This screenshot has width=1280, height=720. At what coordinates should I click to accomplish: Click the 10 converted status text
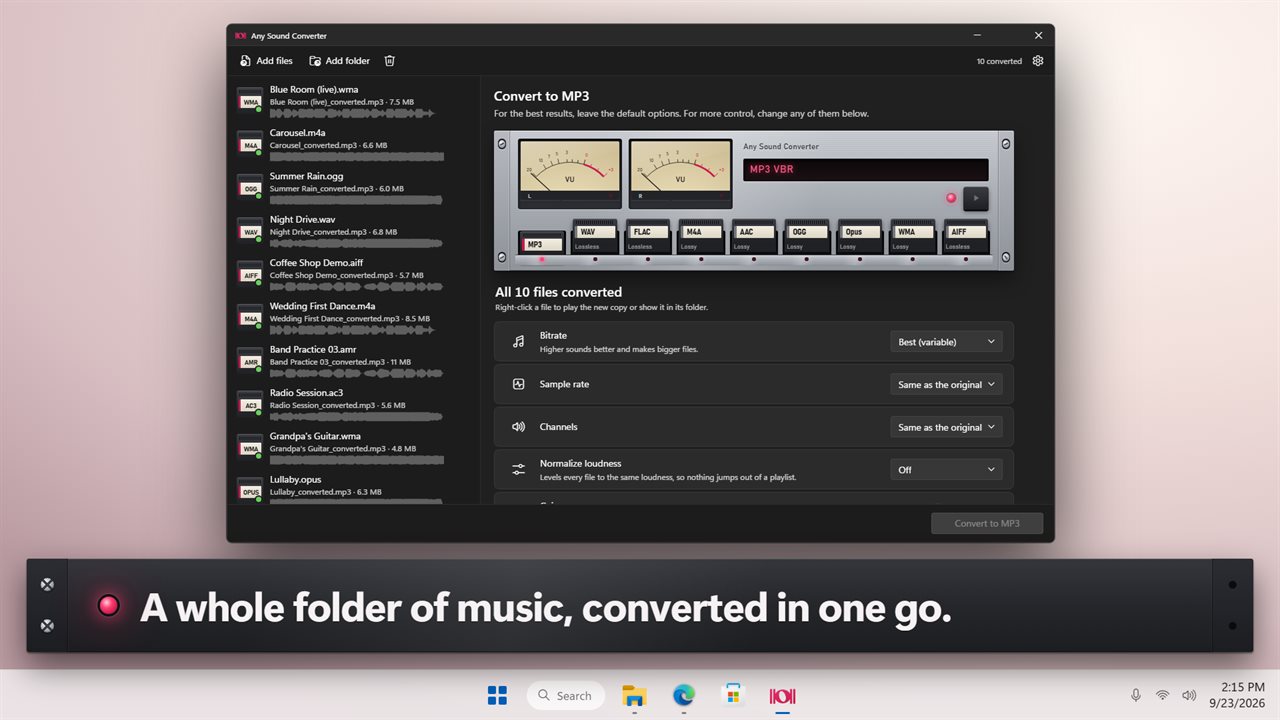[x=999, y=61]
